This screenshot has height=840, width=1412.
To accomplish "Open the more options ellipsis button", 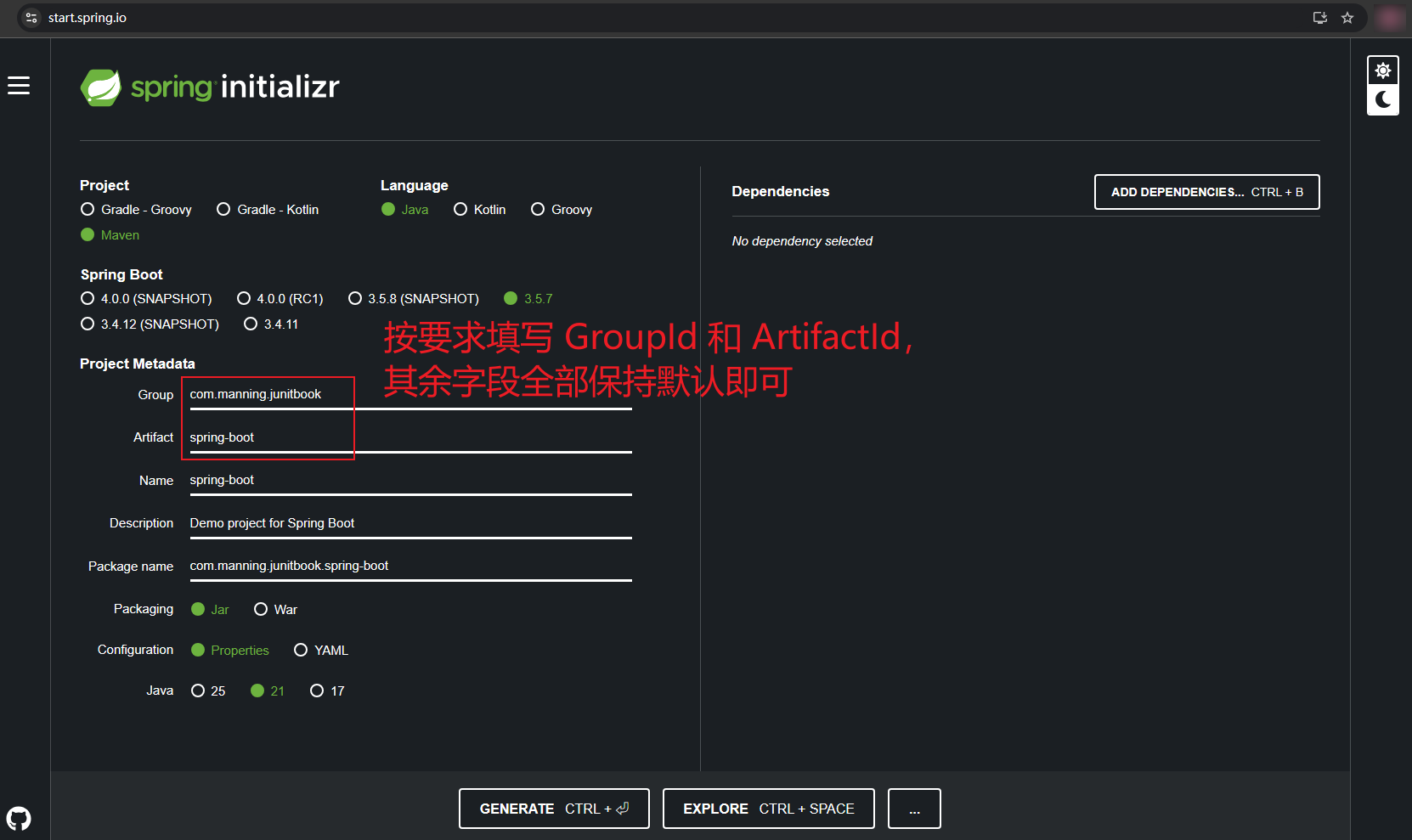I will click(x=914, y=809).
